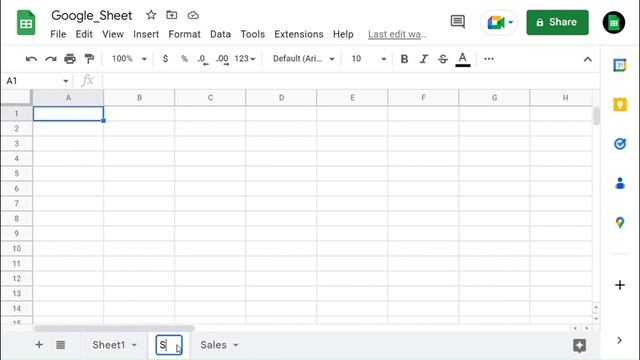The height and width of the screenshot is (360, 640).
Task: Select column B header
Action: [139, 98]
